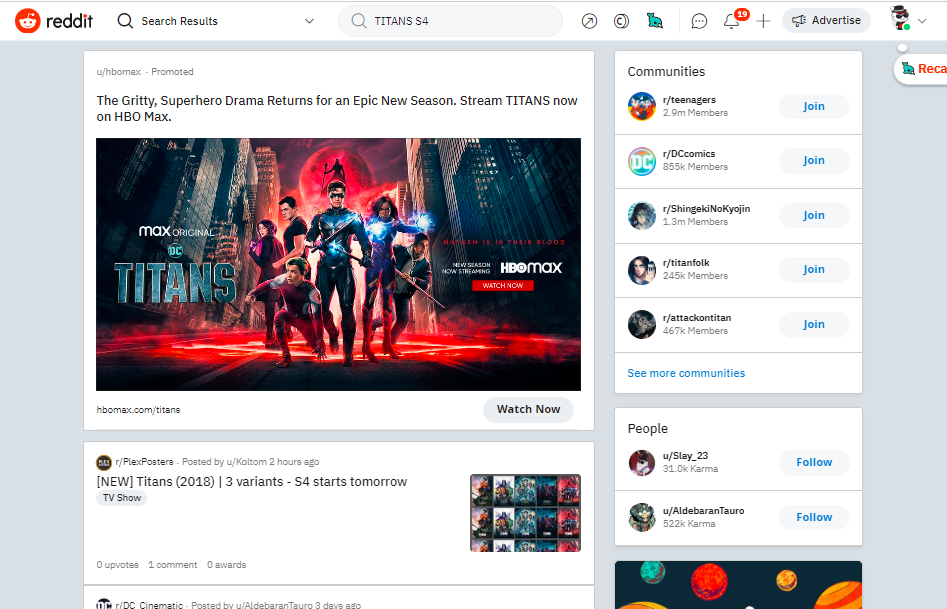Click the r/ShingekiNoKyojin community avatar
Image resolution: width=947 pixels, height=609 pixels.
(641, 216)
